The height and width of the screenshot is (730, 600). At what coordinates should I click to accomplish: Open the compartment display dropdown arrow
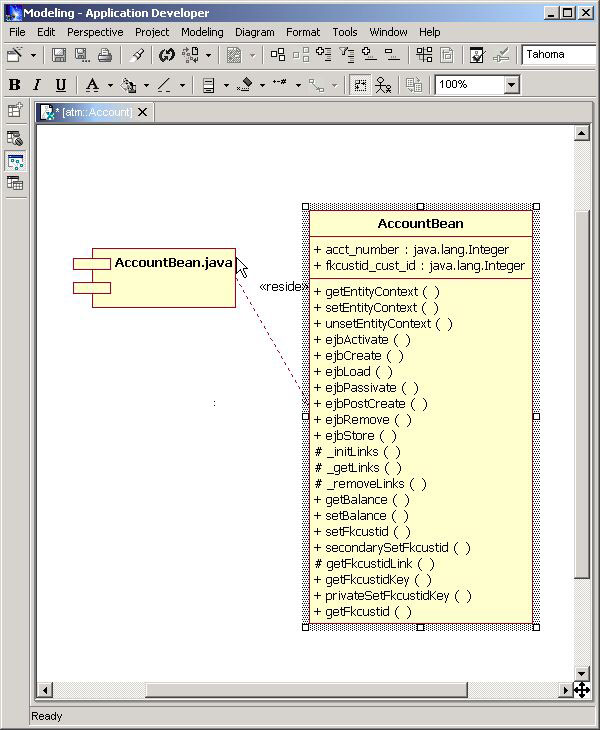pos(226,85)
